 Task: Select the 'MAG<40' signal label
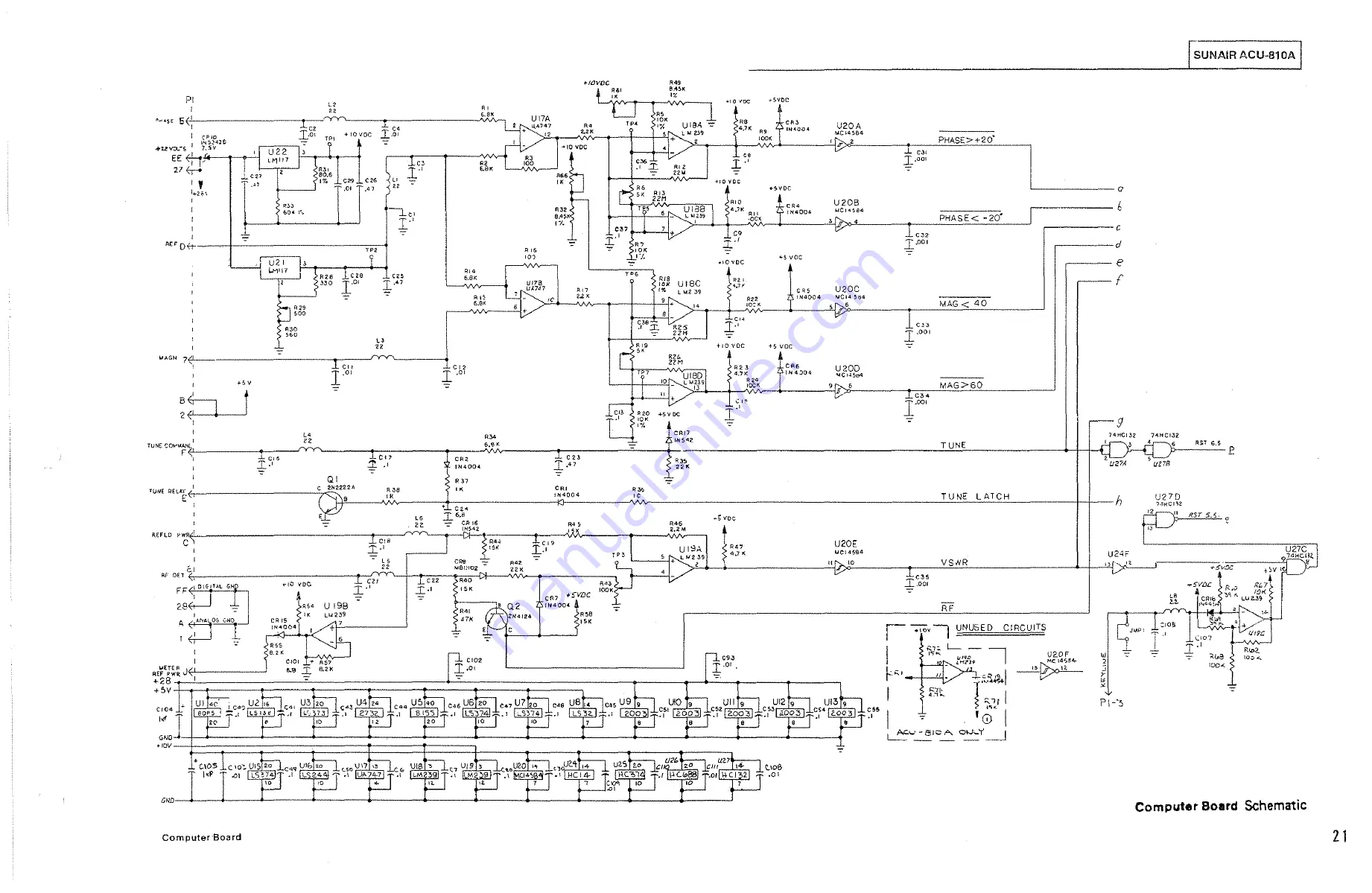(x=963, y=303)
